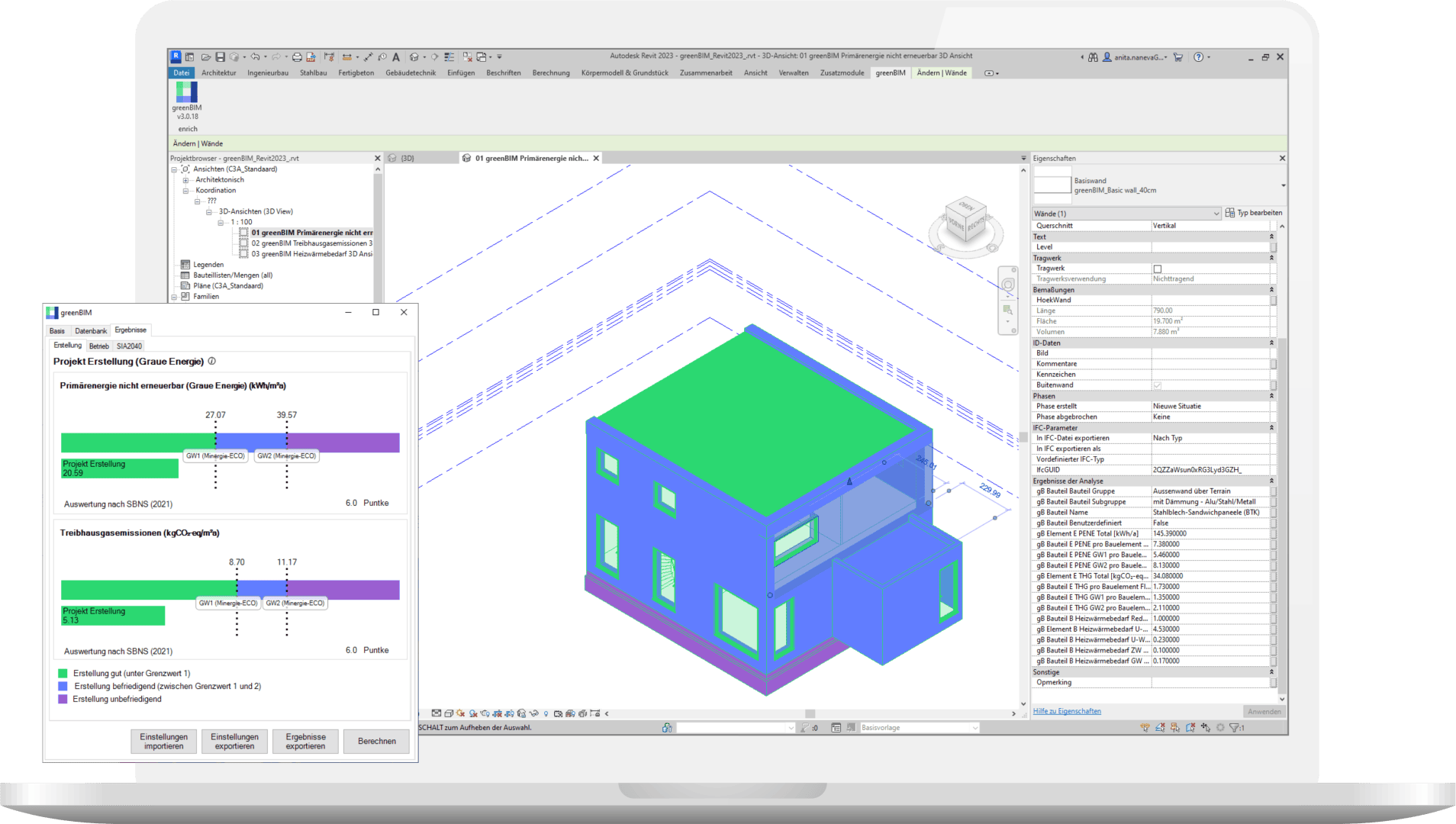Click the Kommentare input field in properties
Screen dimensions: 1456x824
[x=1210, y=364]
